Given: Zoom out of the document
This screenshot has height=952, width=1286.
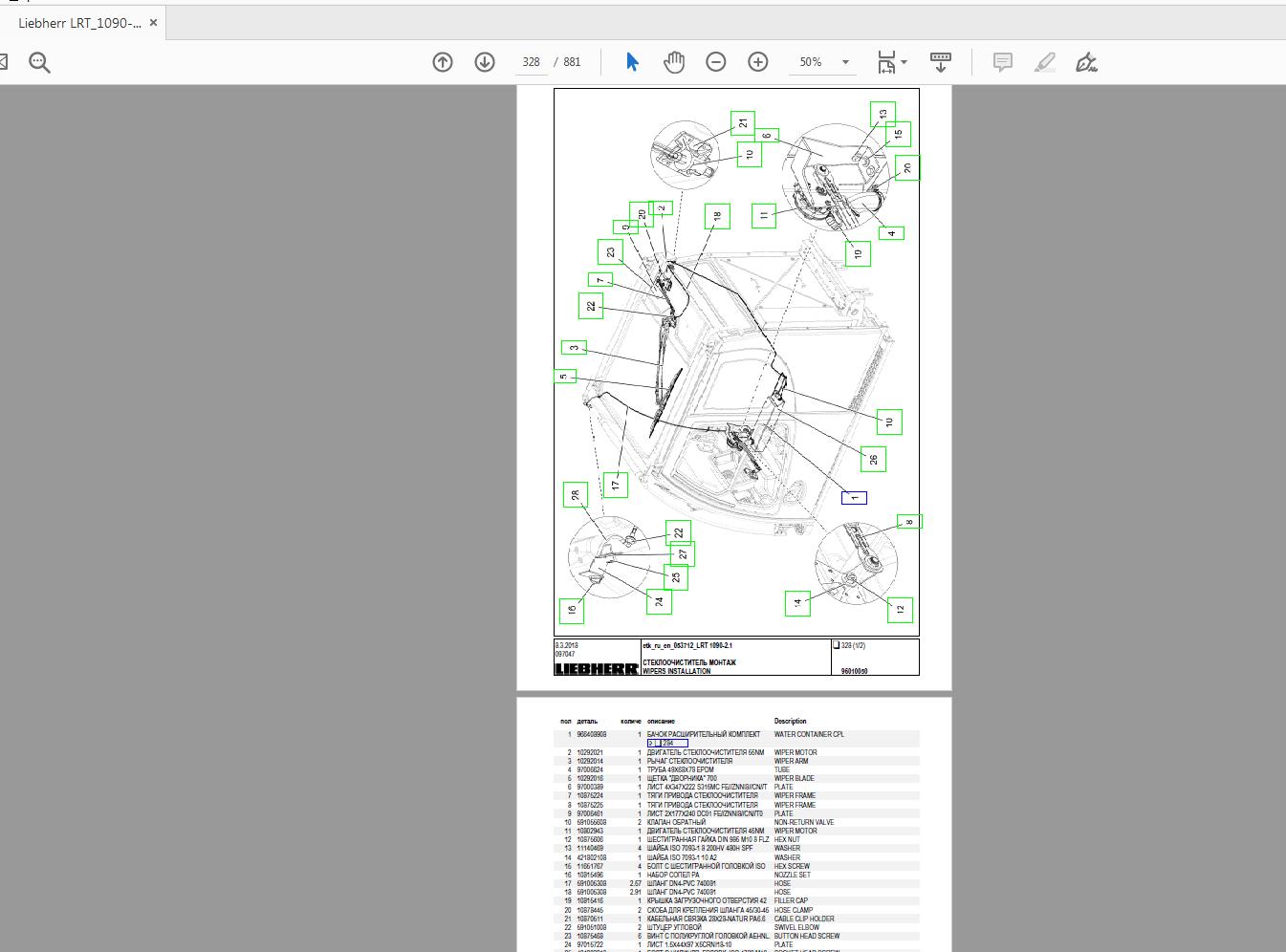Looking at the screenshot, I should 715,61.
